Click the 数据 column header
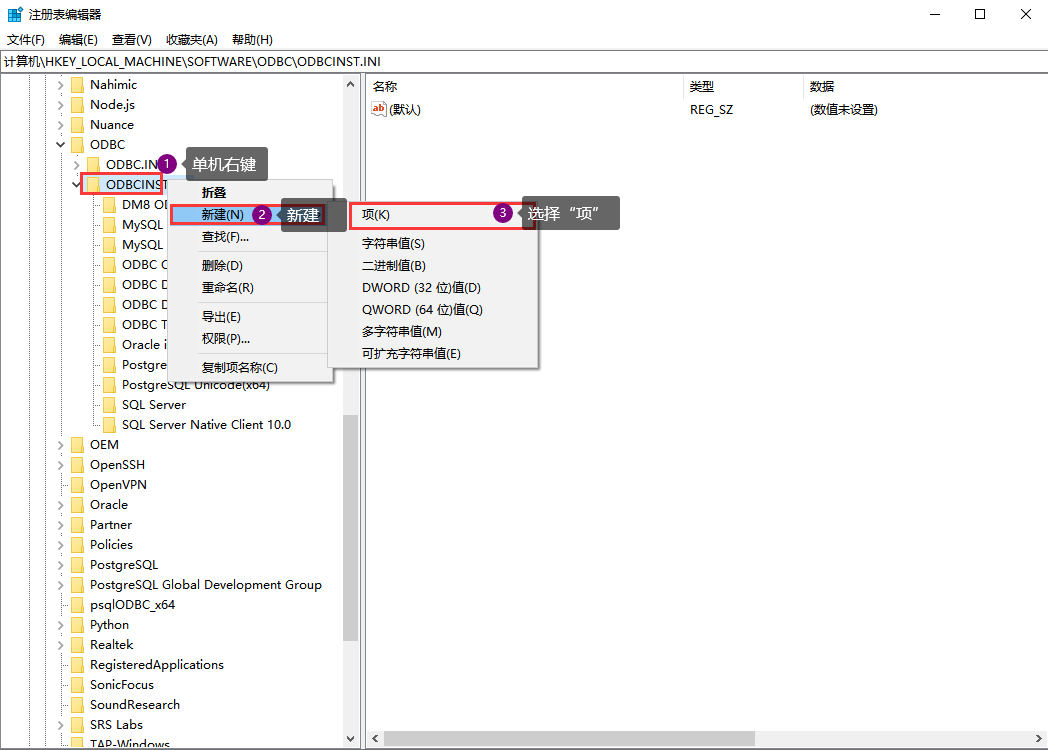1048x750 pixels. [925, 87]
